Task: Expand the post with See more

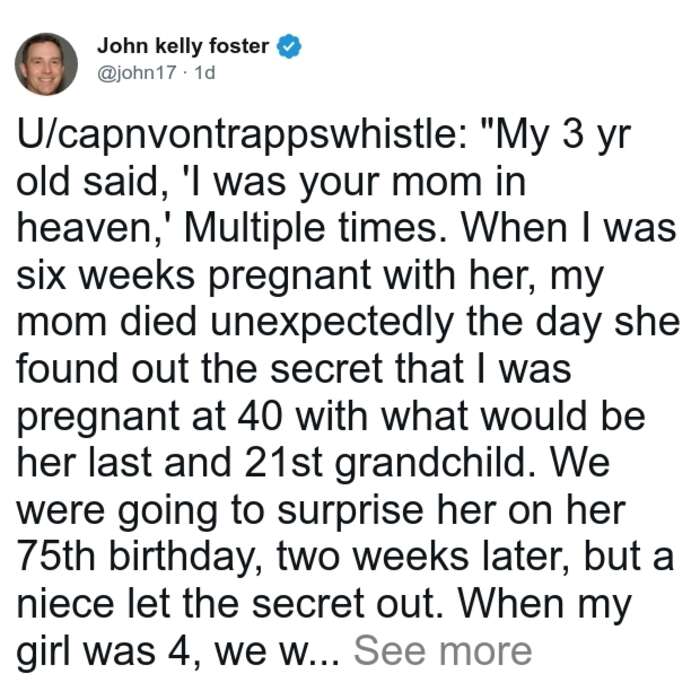Action: (443, 651)
